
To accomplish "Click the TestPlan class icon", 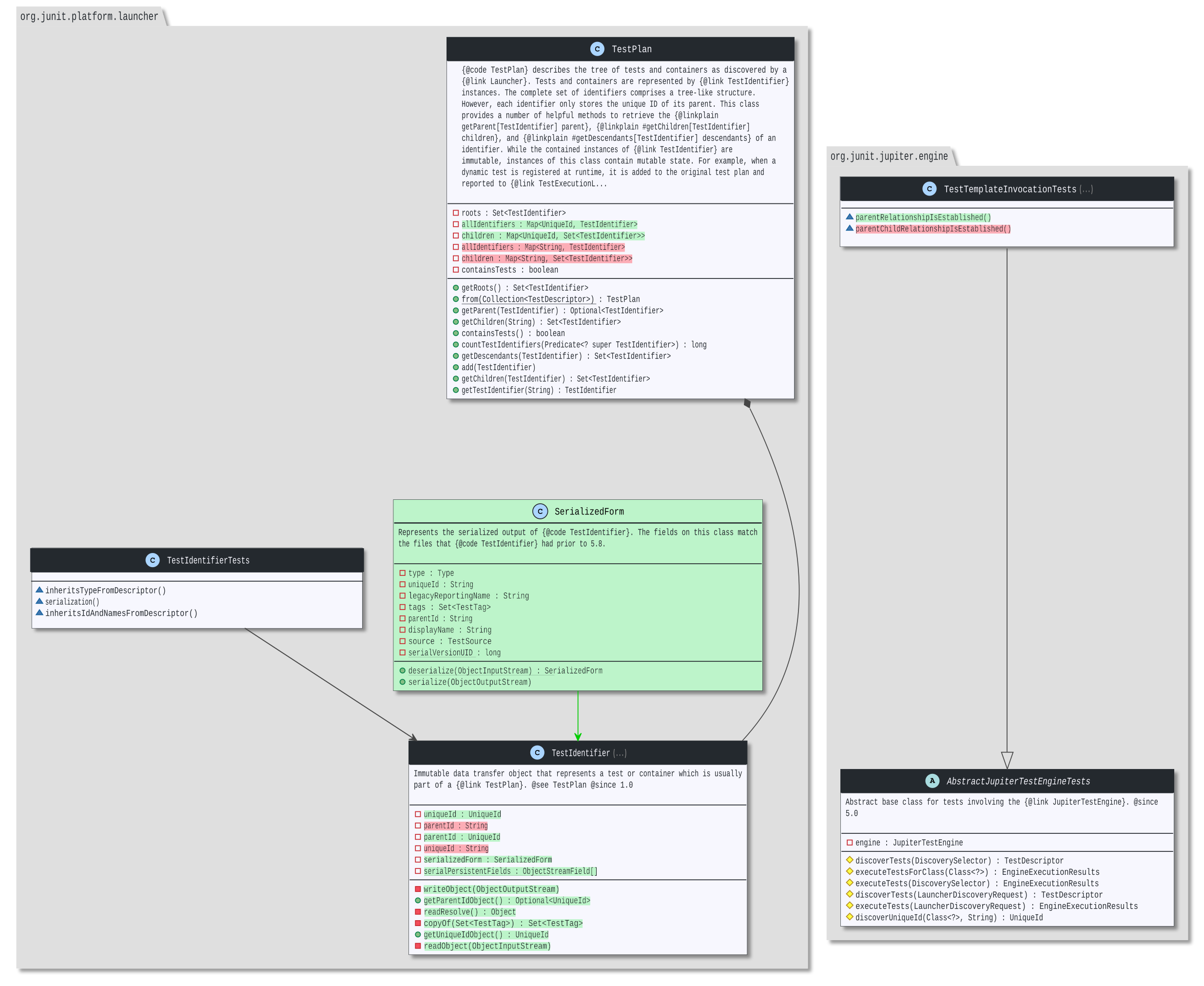I will coord(597,49).
